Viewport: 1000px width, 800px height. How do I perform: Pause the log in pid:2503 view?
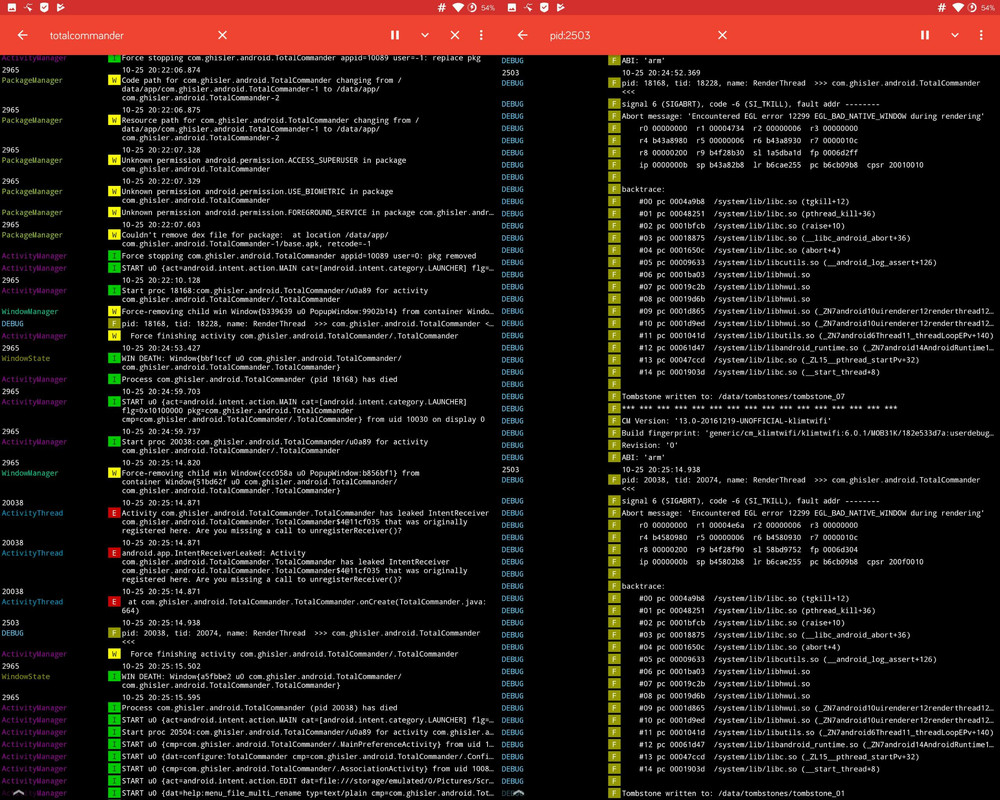(925, 35)
